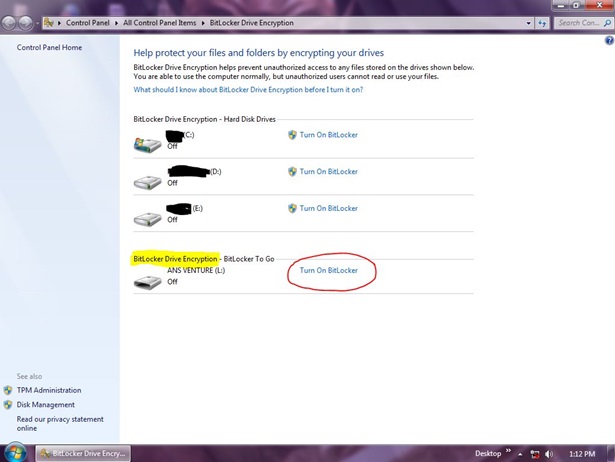Click the Desktop toolbar label in taskbar
The width and height of the screenshot is (615, 462).
point(488,453)
